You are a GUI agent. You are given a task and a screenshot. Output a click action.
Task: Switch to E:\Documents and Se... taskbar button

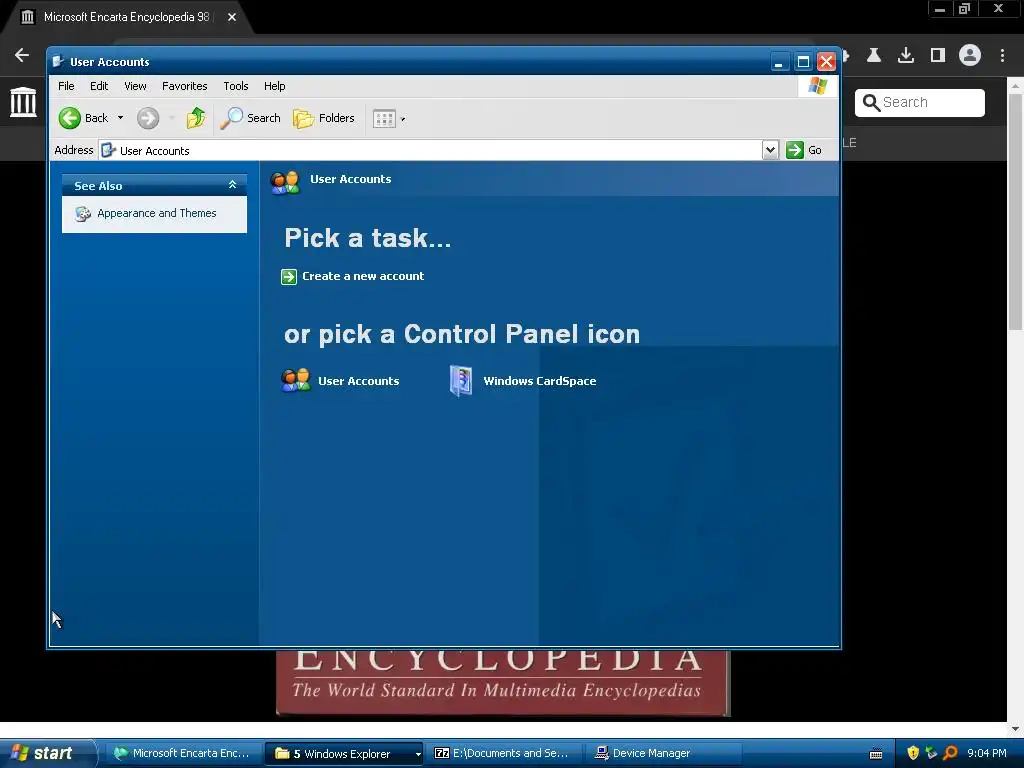pos(504,753)
